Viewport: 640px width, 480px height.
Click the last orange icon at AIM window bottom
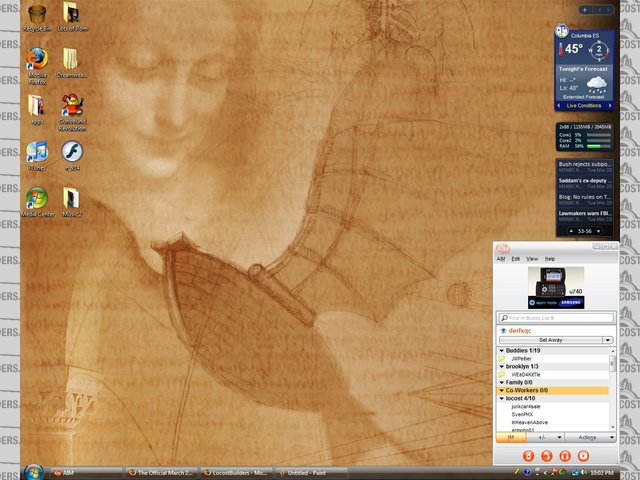tap(584, 455)
